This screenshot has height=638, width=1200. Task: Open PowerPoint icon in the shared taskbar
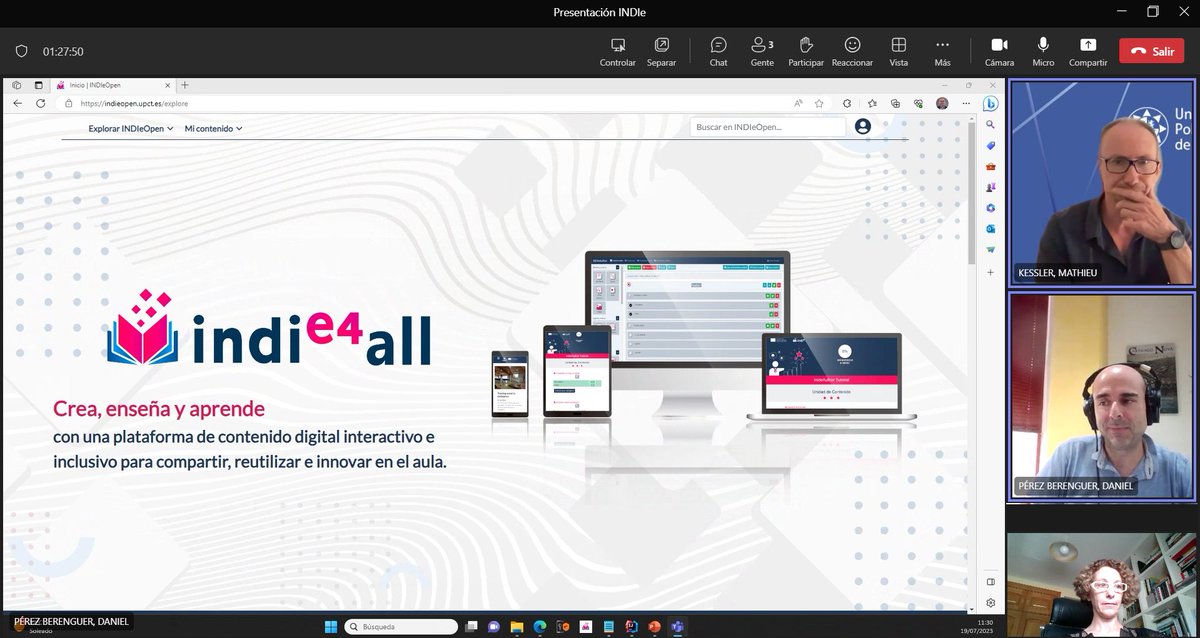tap(656, 626)
